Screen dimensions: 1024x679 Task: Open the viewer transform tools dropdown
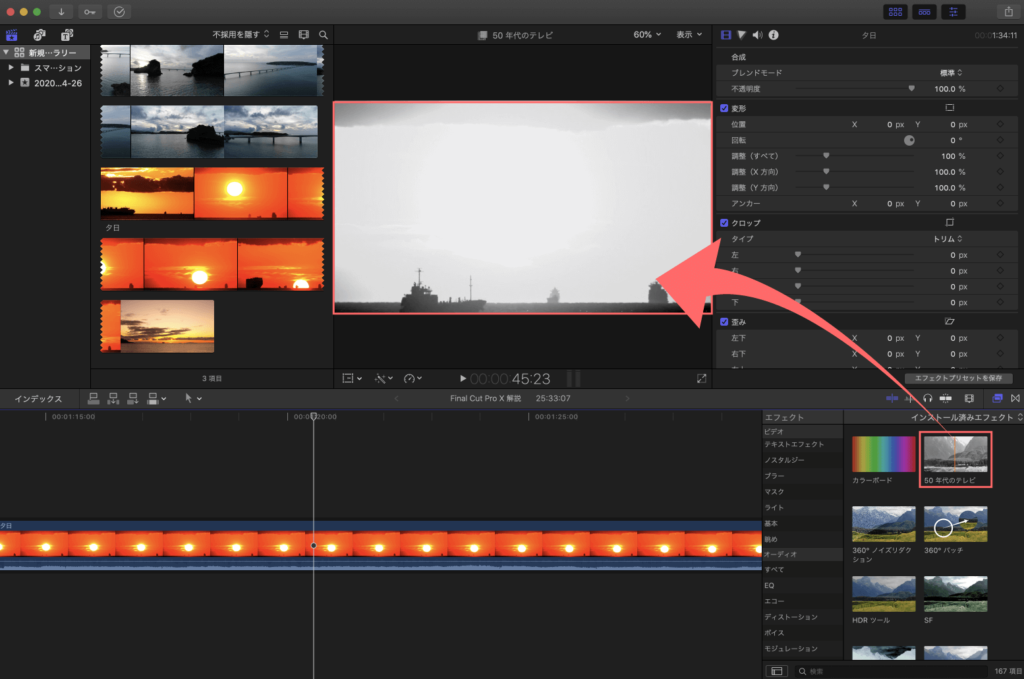pos(352,379)
